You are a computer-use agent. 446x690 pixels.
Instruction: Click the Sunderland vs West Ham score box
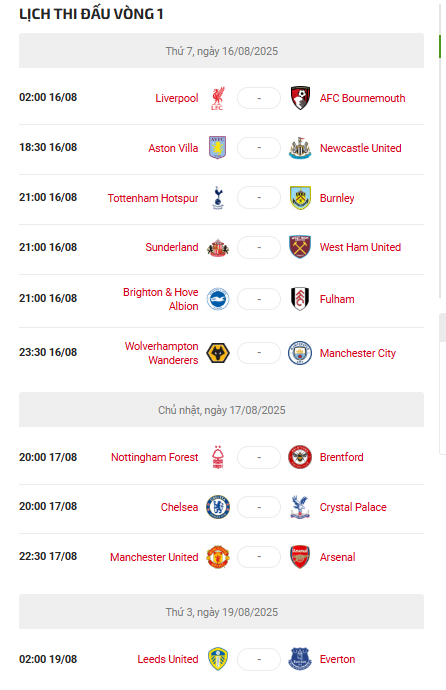pyautogui.click(x=259, y=247)
